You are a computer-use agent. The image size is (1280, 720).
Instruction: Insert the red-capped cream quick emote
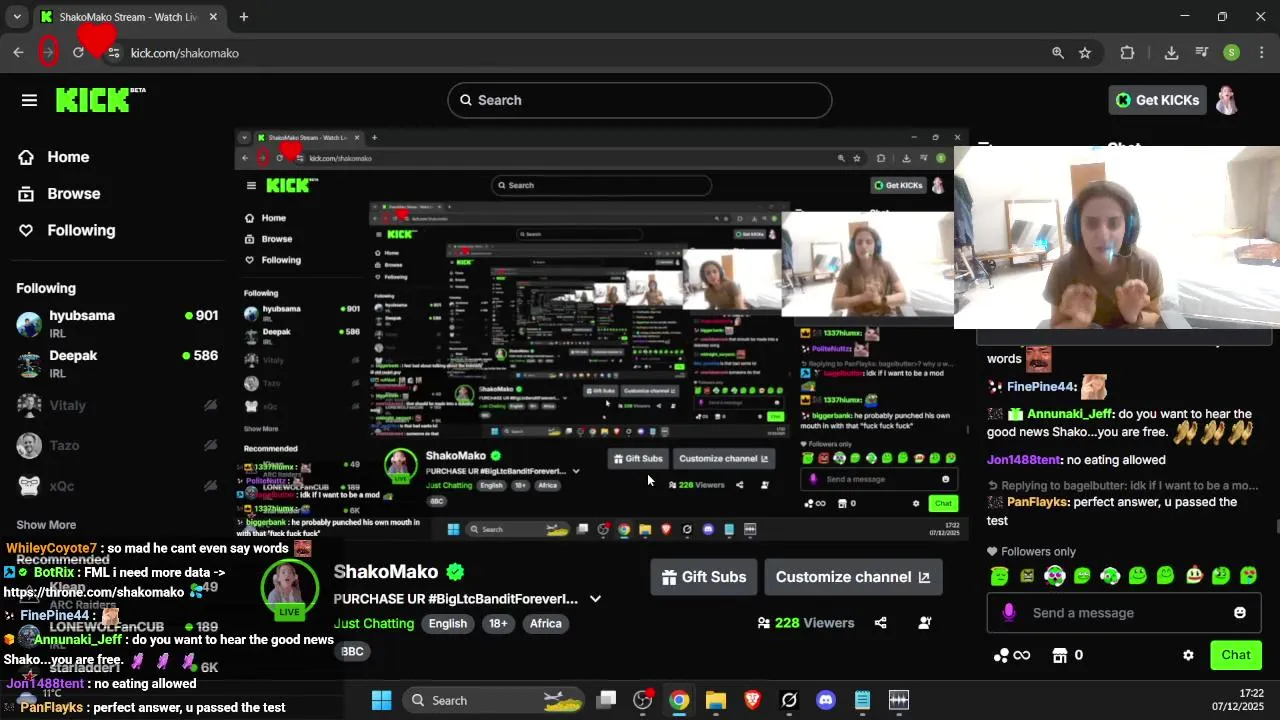pos(1194,576)
